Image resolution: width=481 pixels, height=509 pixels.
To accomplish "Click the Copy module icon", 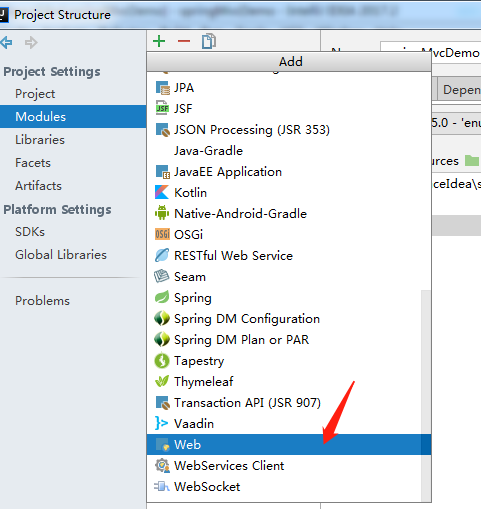I will 209,41.
